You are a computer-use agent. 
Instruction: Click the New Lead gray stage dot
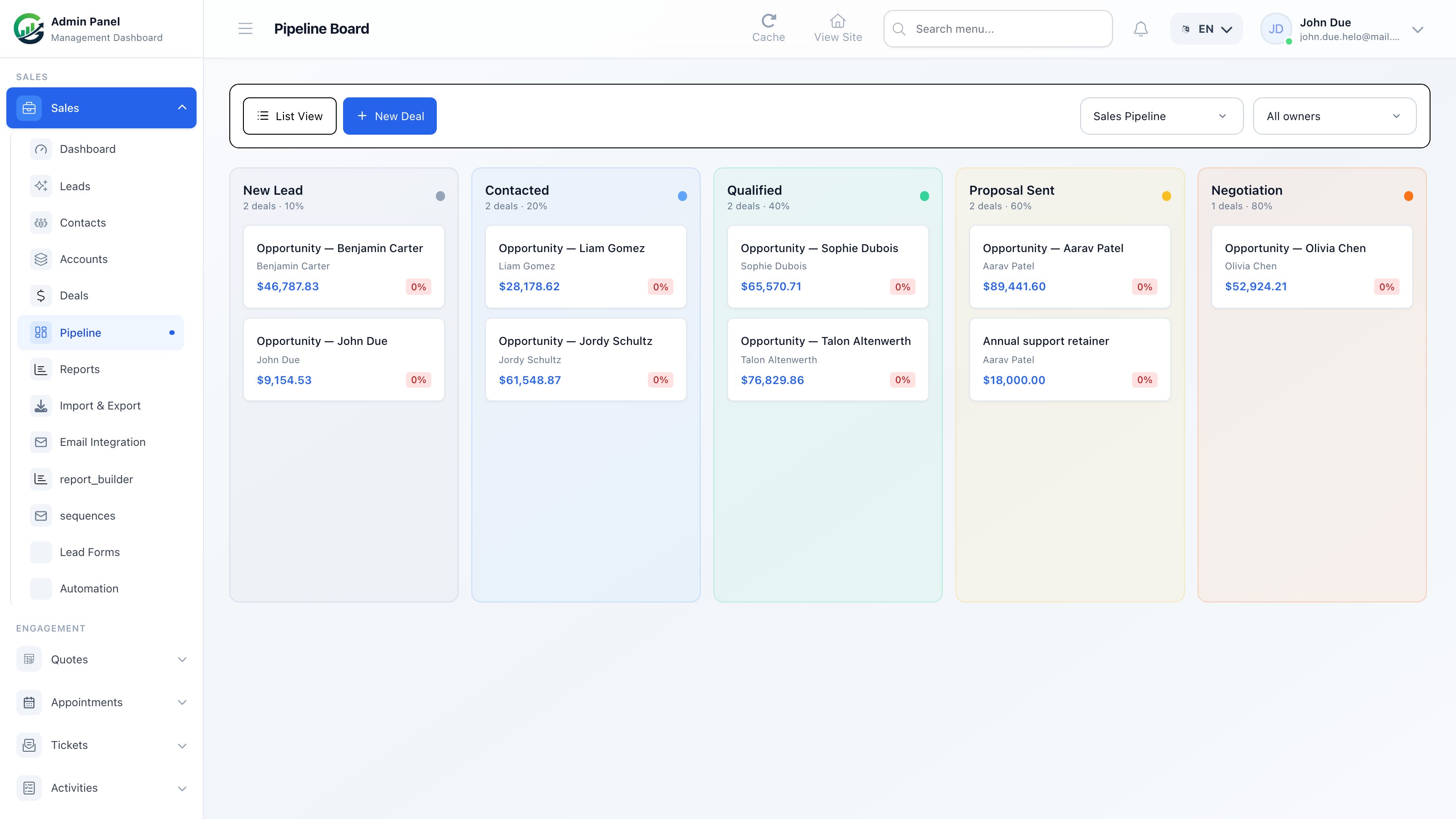click(x=440, y=196)
